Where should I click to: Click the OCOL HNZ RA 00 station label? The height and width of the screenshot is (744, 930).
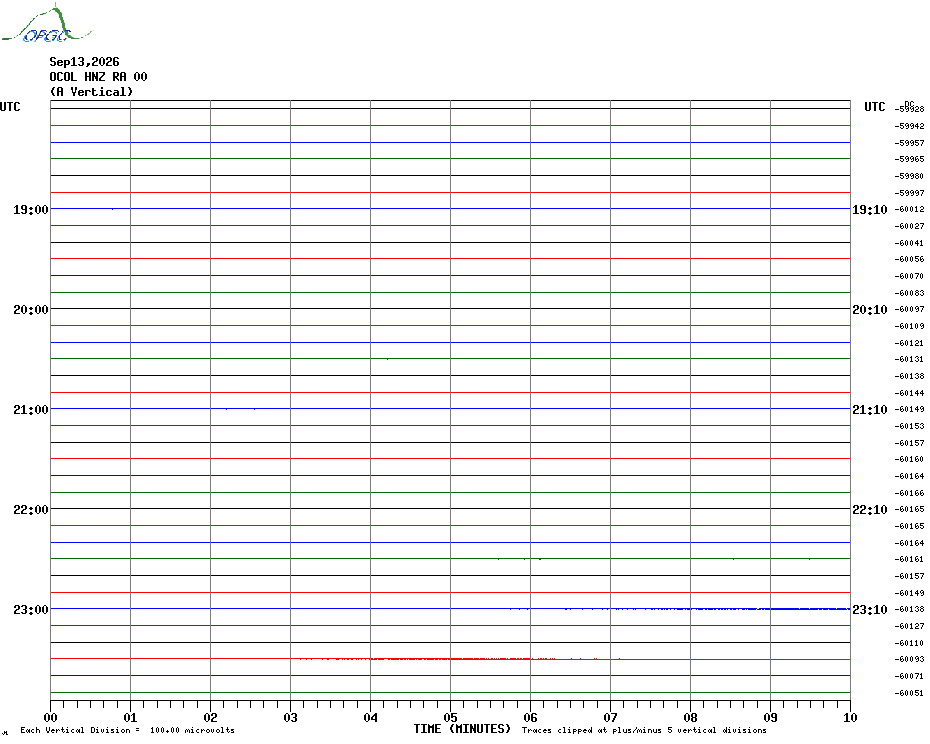click(98, 77)
